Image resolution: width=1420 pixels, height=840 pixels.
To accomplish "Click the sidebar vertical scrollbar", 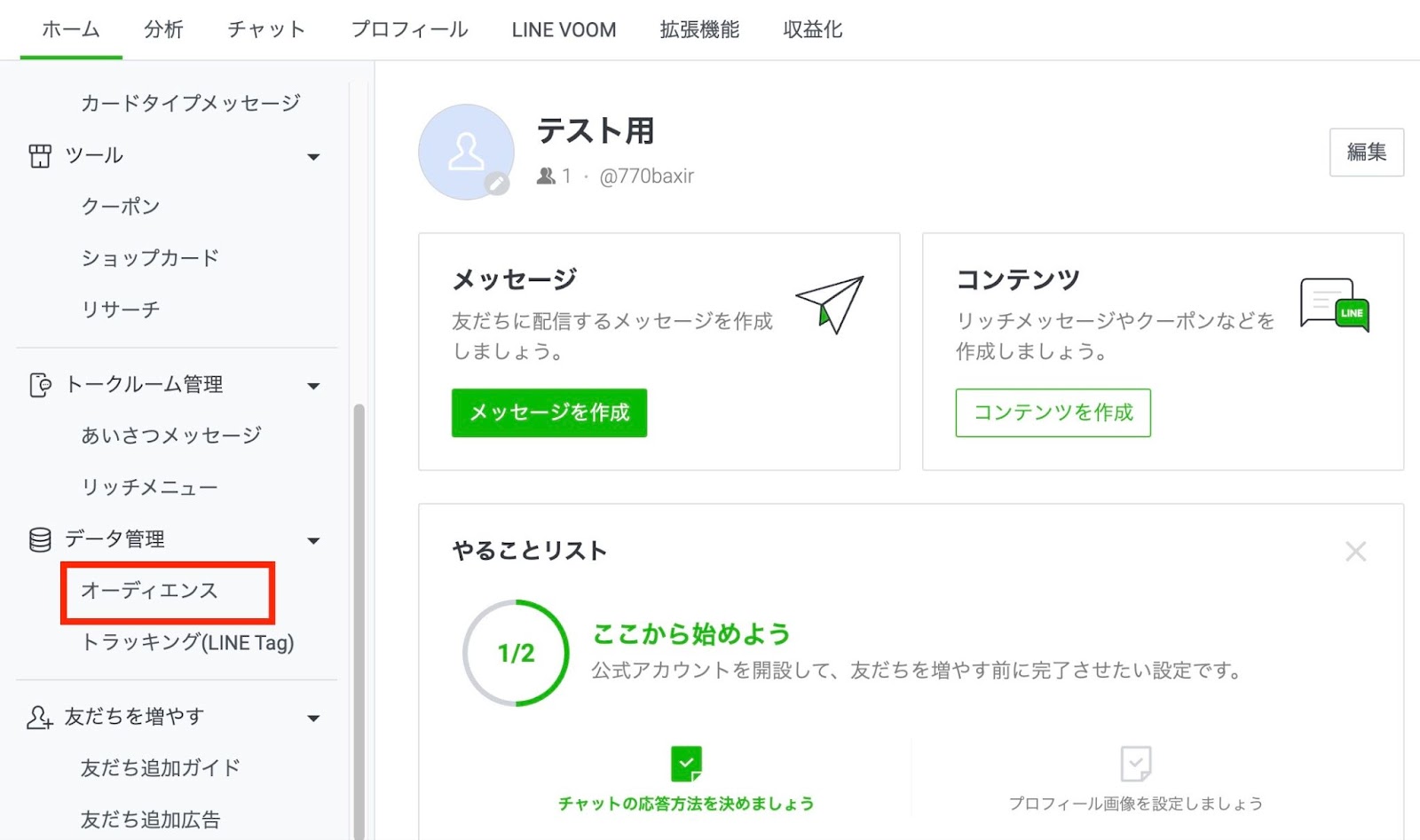I will [x=359, y=621].
